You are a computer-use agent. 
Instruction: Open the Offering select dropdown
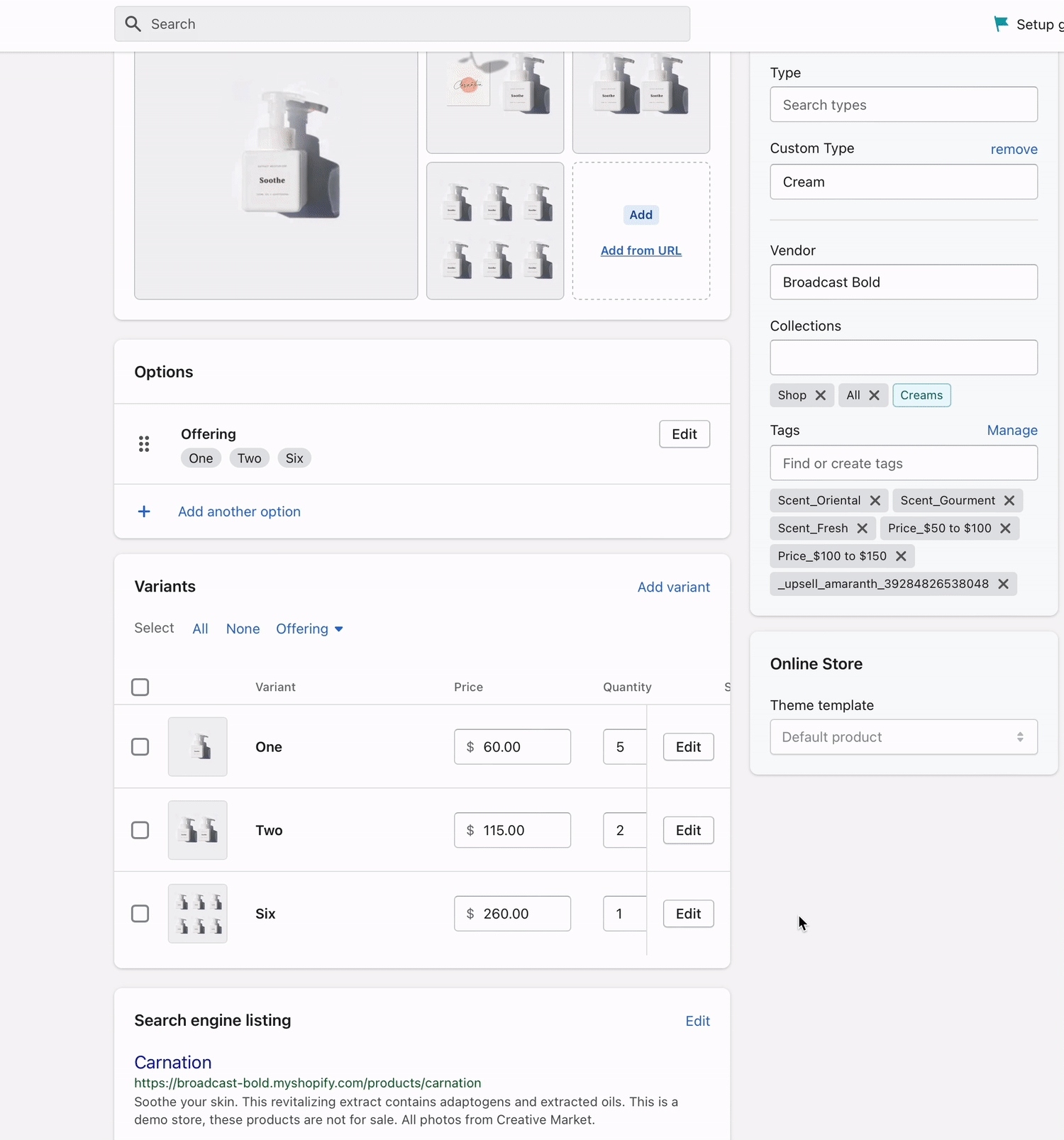tap(309, 629)
